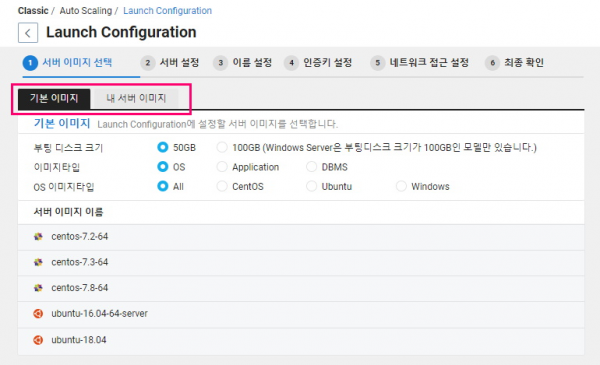600x365 pixels.
Task: Click step 6 circle for 최종 확인
Action: pyautogui.click(x=492, y=63)
